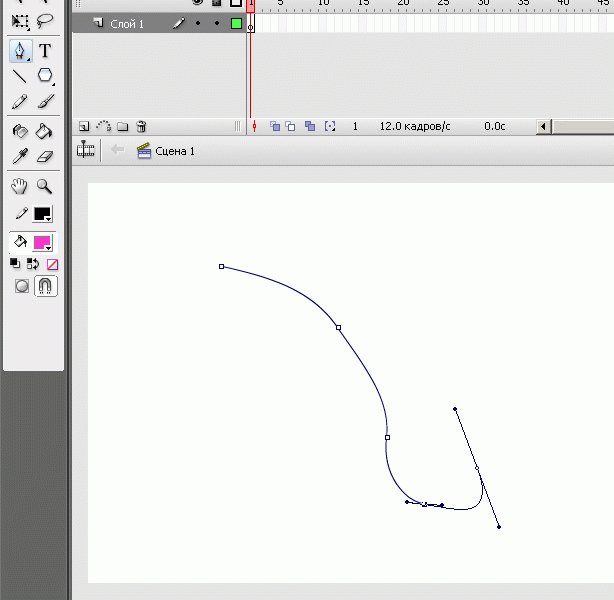Image resolution: width=614 pixels, height=600 pixels.
Task: Select the PolyStar polygon tool
Action: pos(45,75)
